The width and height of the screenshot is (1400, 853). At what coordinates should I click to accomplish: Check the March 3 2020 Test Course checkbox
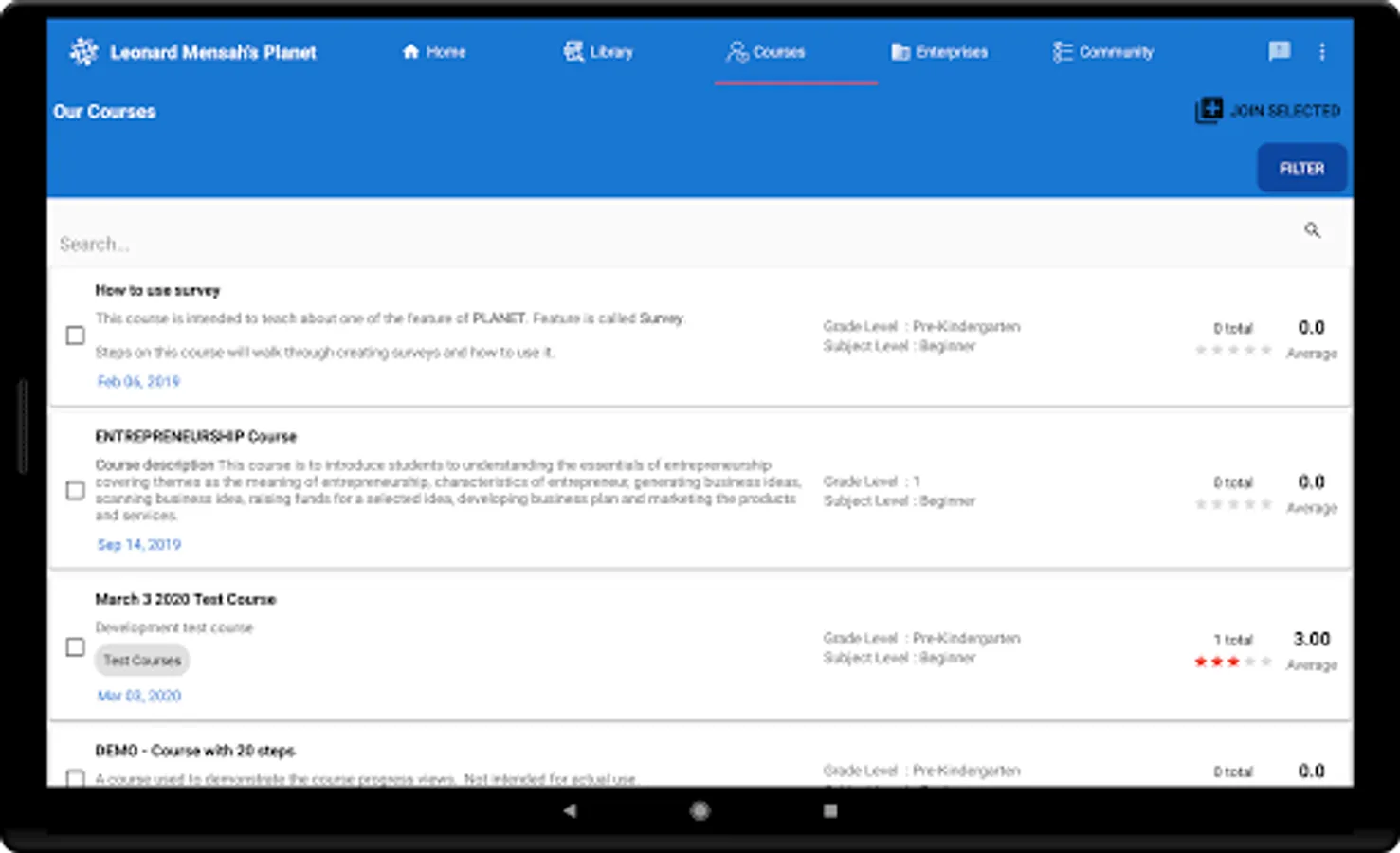pos(75,647)
